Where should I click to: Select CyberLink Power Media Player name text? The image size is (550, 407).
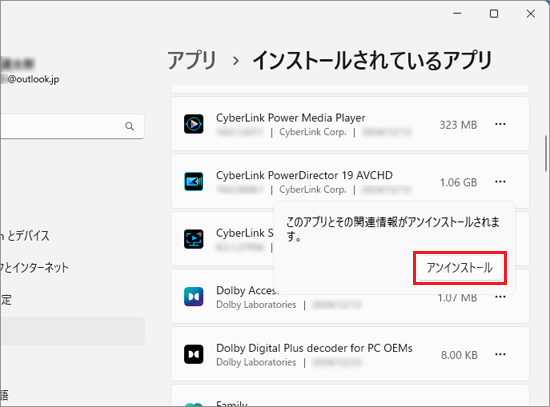point(290,118)
